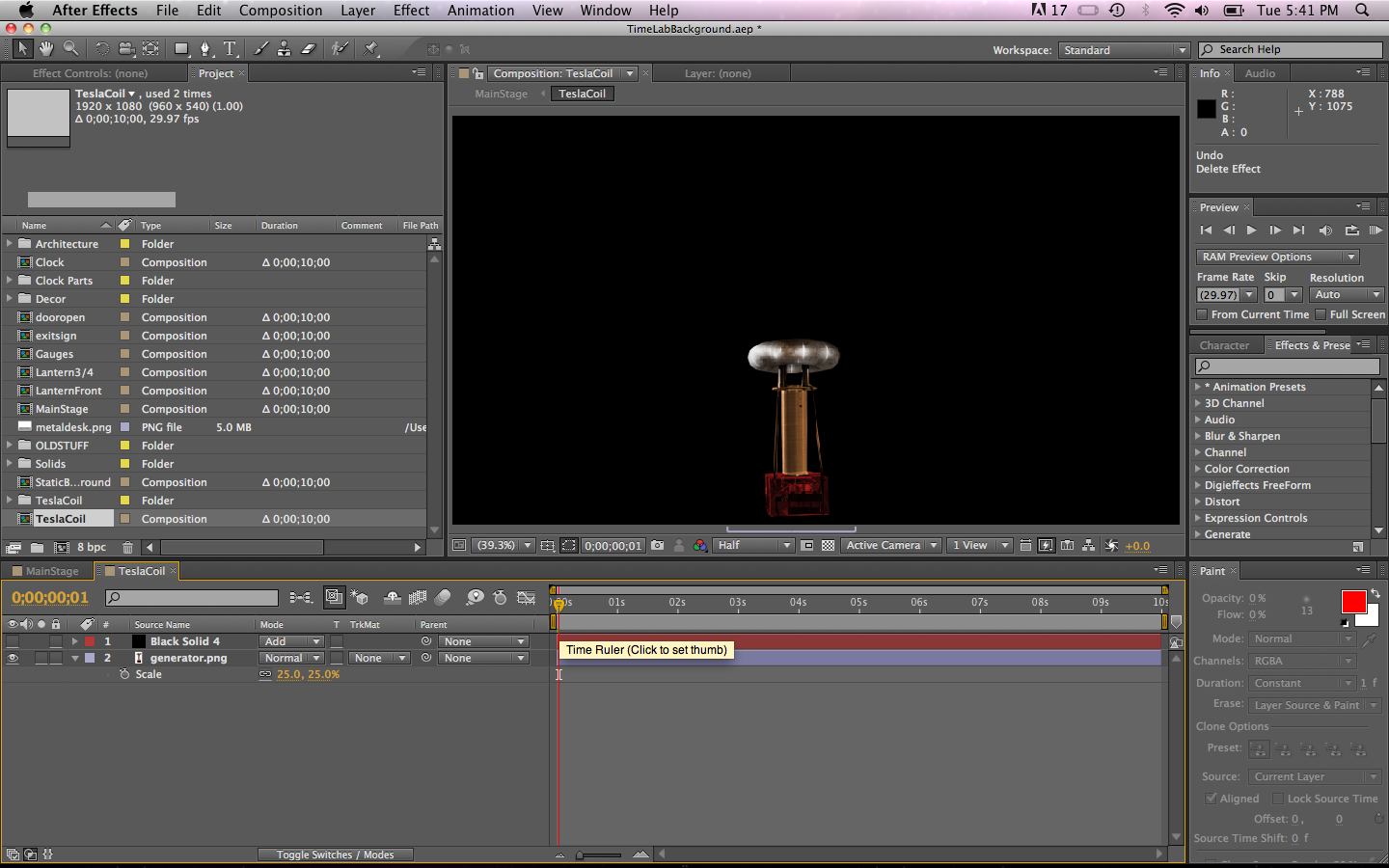Hide the generator.png layer
This screenshot has width=1389, height=868.
[13, 659]
